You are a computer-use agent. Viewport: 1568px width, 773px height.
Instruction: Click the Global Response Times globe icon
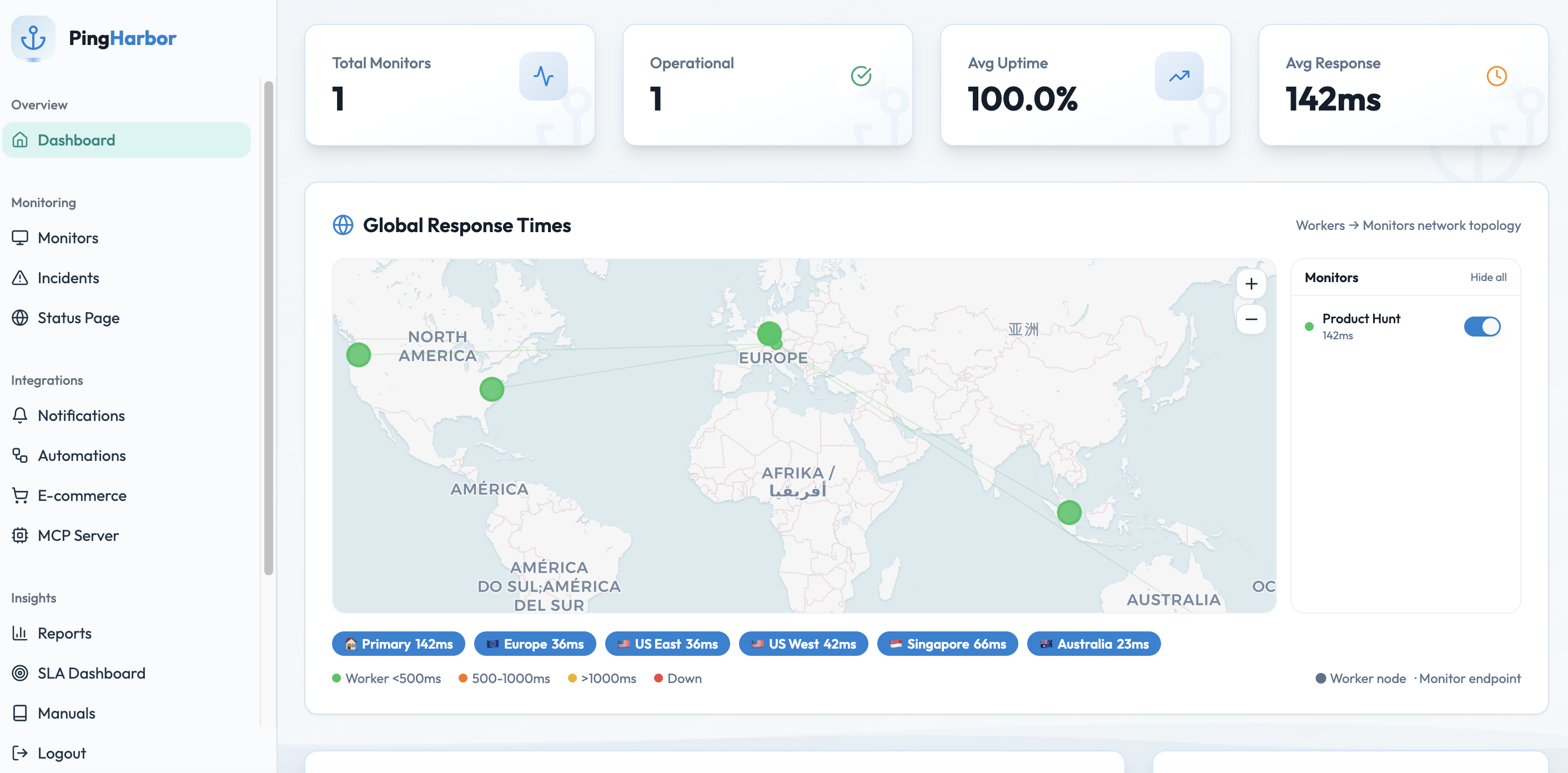point(343,225)
